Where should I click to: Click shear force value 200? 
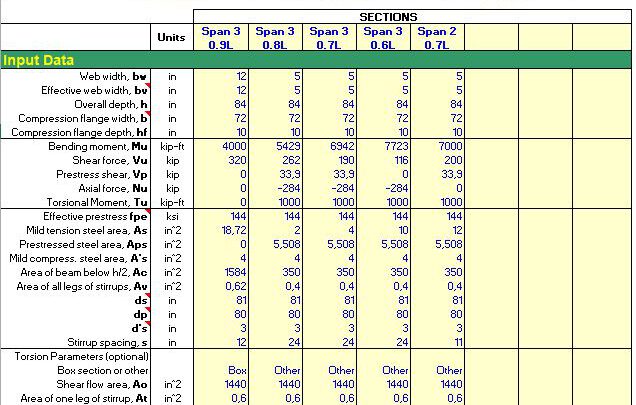453,161
